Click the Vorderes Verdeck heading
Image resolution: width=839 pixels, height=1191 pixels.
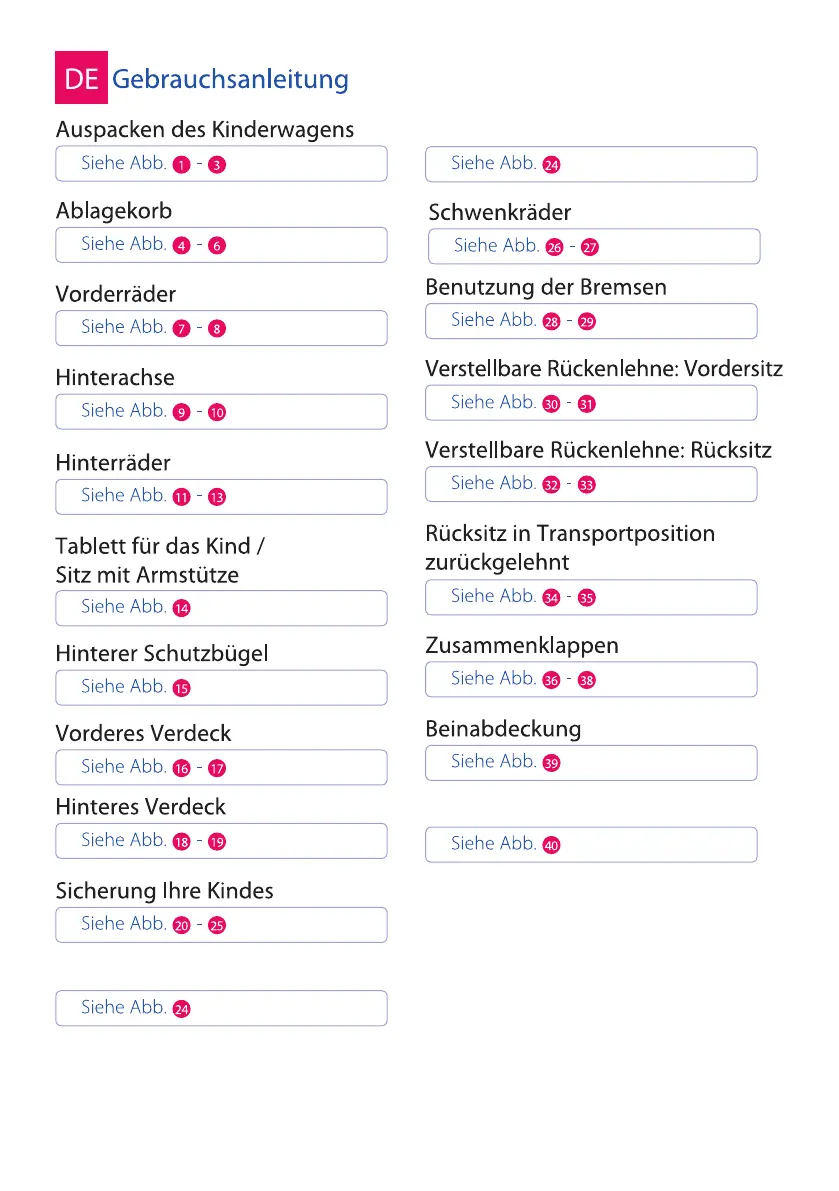tap(143, 734)
